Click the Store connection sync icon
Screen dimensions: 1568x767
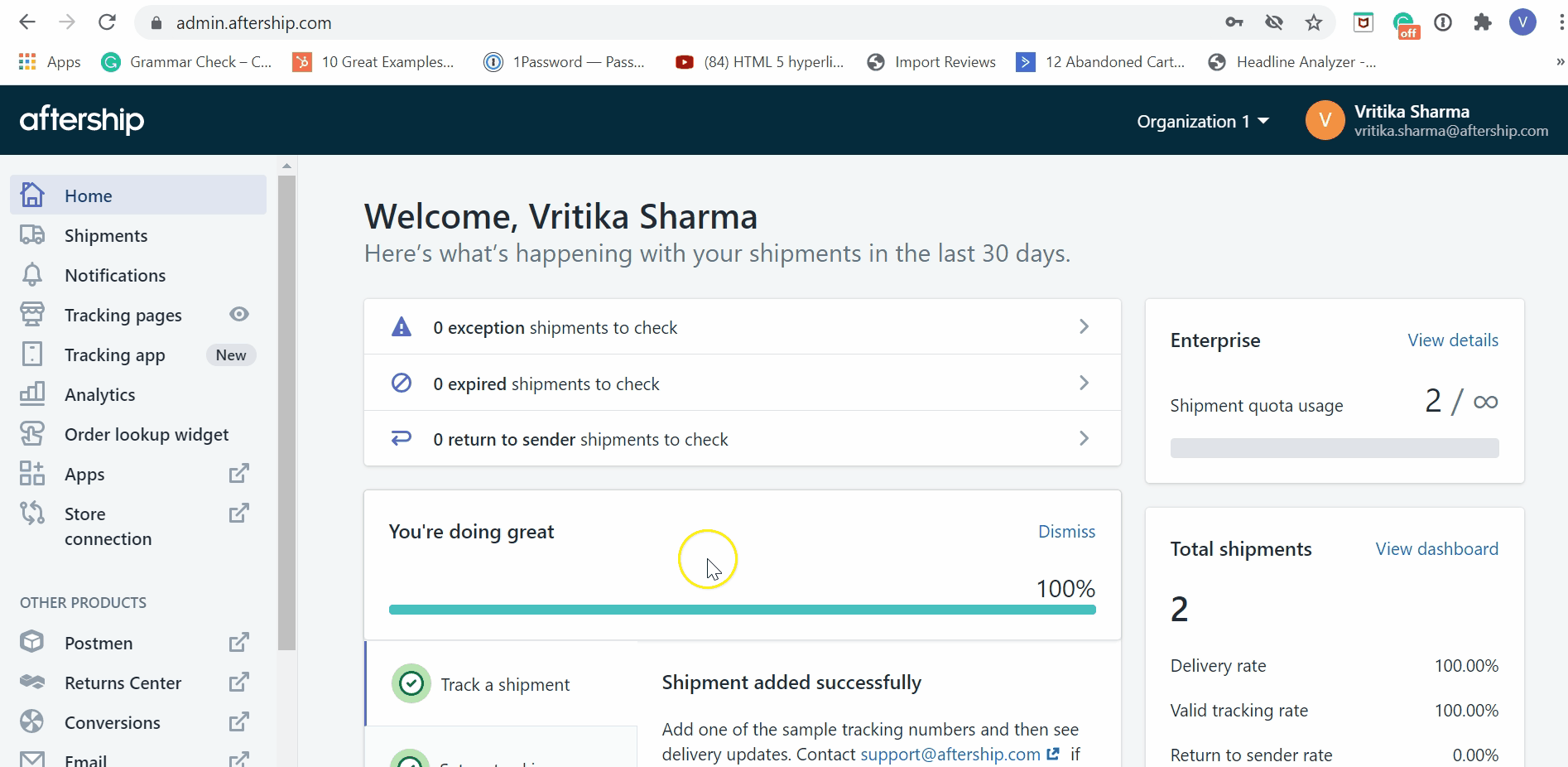point(32,514)
